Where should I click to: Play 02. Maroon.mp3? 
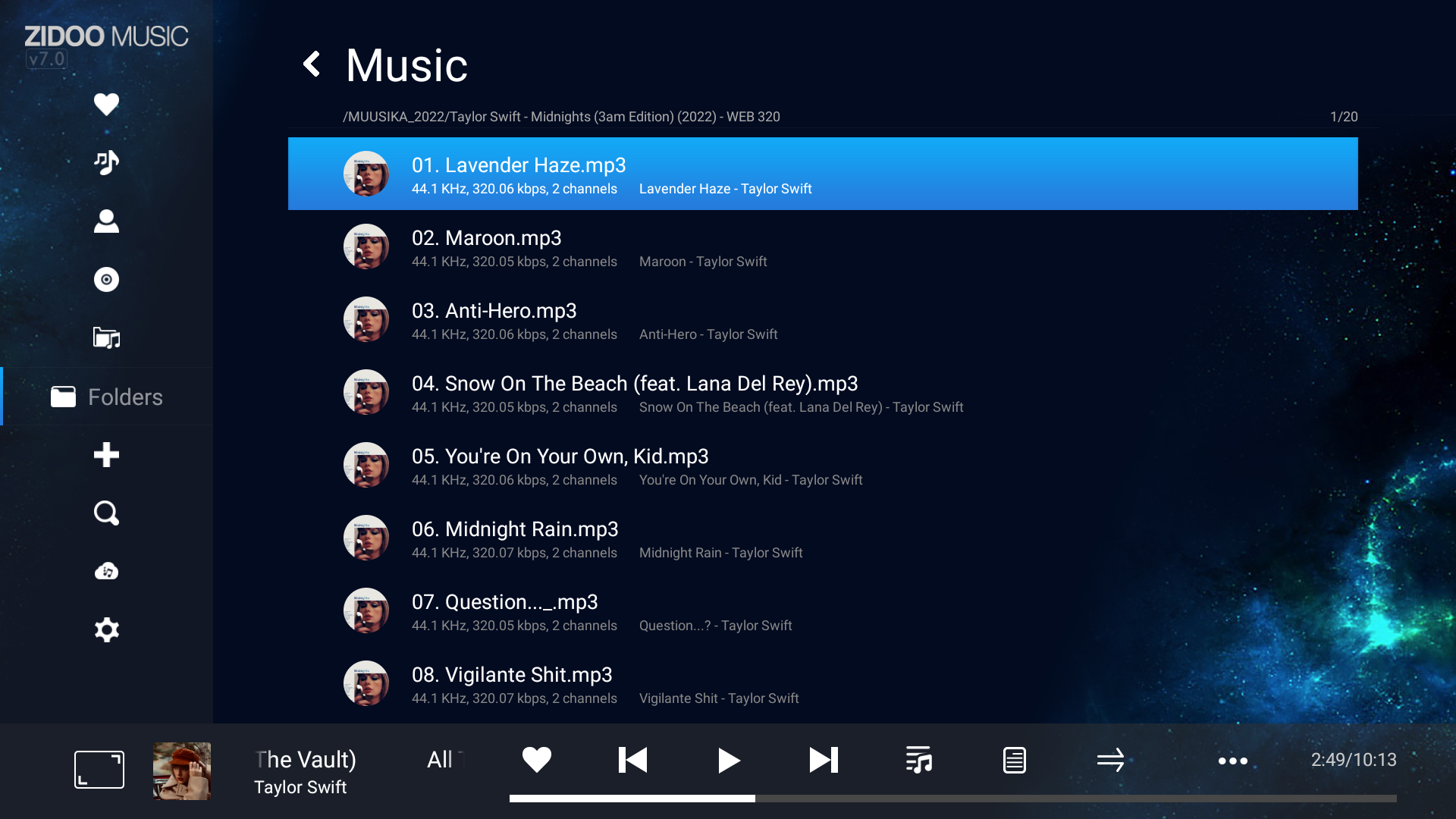(823, 246)
